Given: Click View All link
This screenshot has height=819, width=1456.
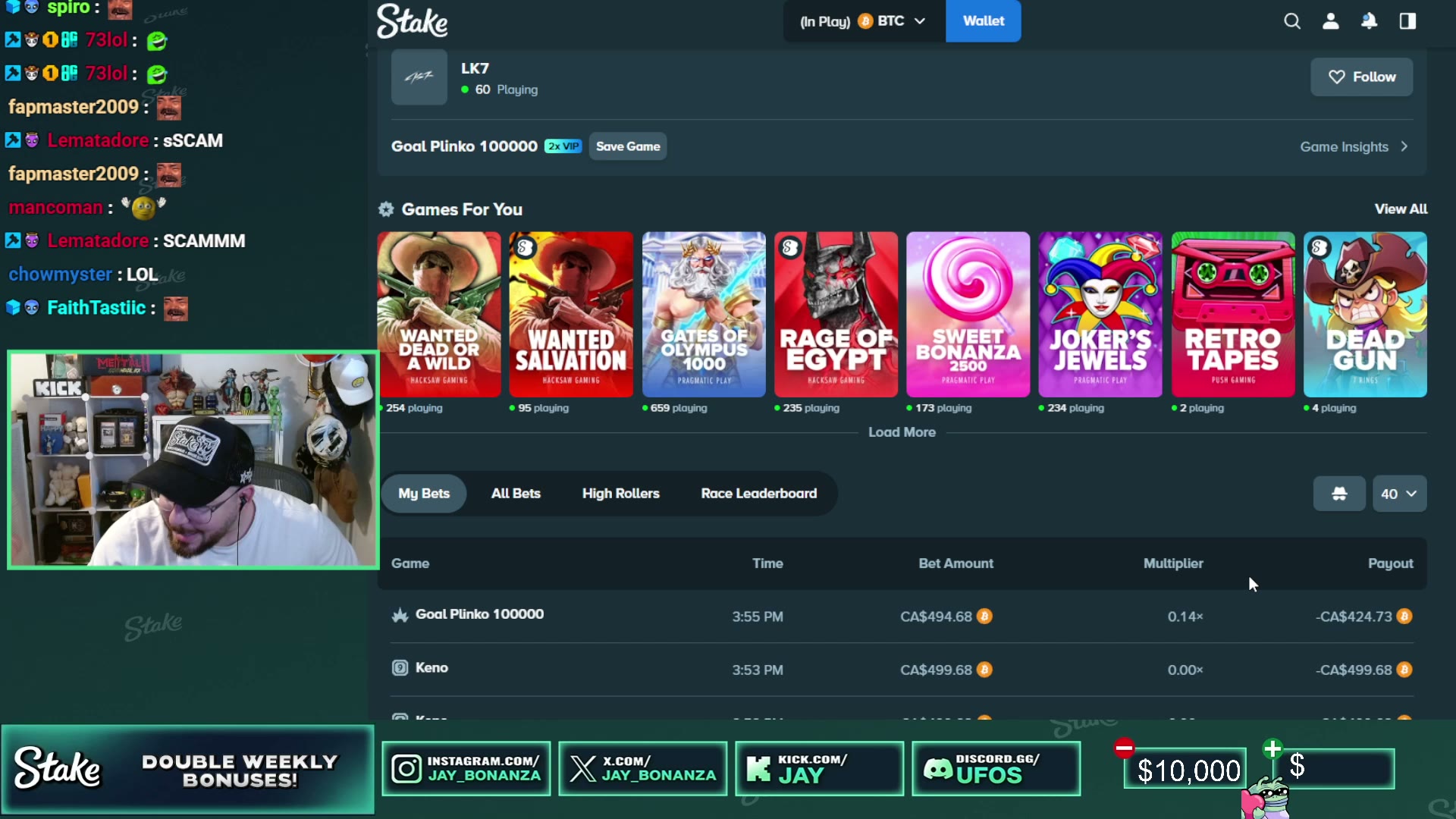Looking at the screenshot, I should point(1401,209).
